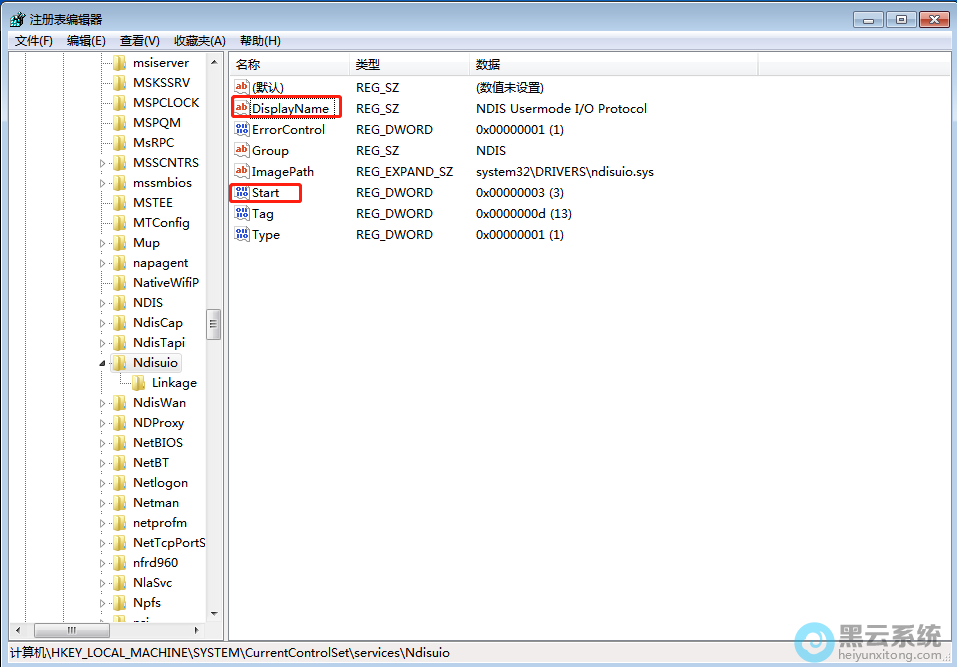Select the Linkage subkey folder icon
The height and width of the screenshot is (667, 957).
click(139, 383)
